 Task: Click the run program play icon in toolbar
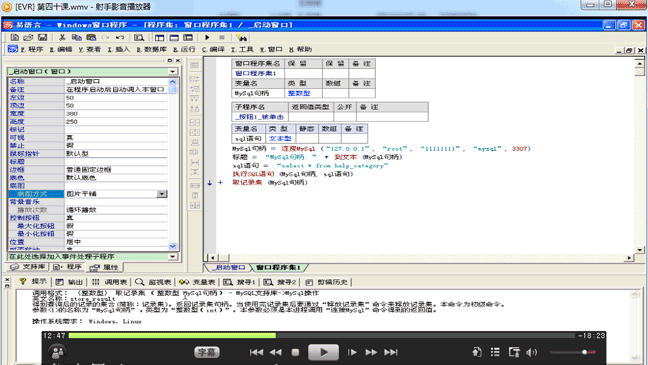(x=207, y=38)
